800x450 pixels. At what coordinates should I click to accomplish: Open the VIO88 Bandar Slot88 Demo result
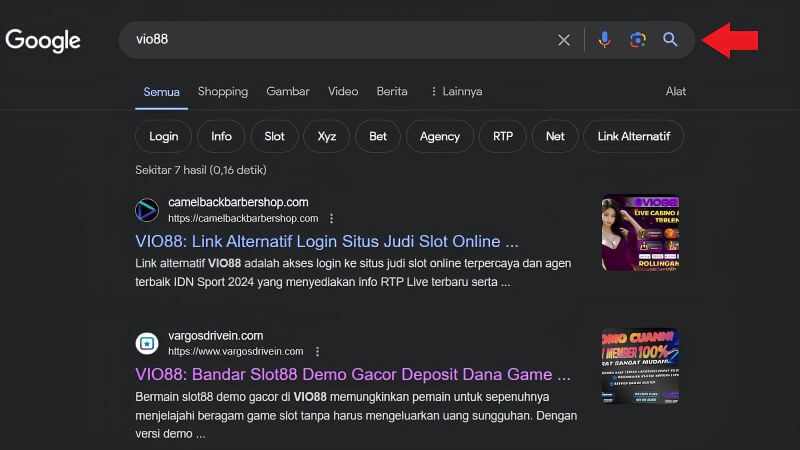tap(353, 374)
